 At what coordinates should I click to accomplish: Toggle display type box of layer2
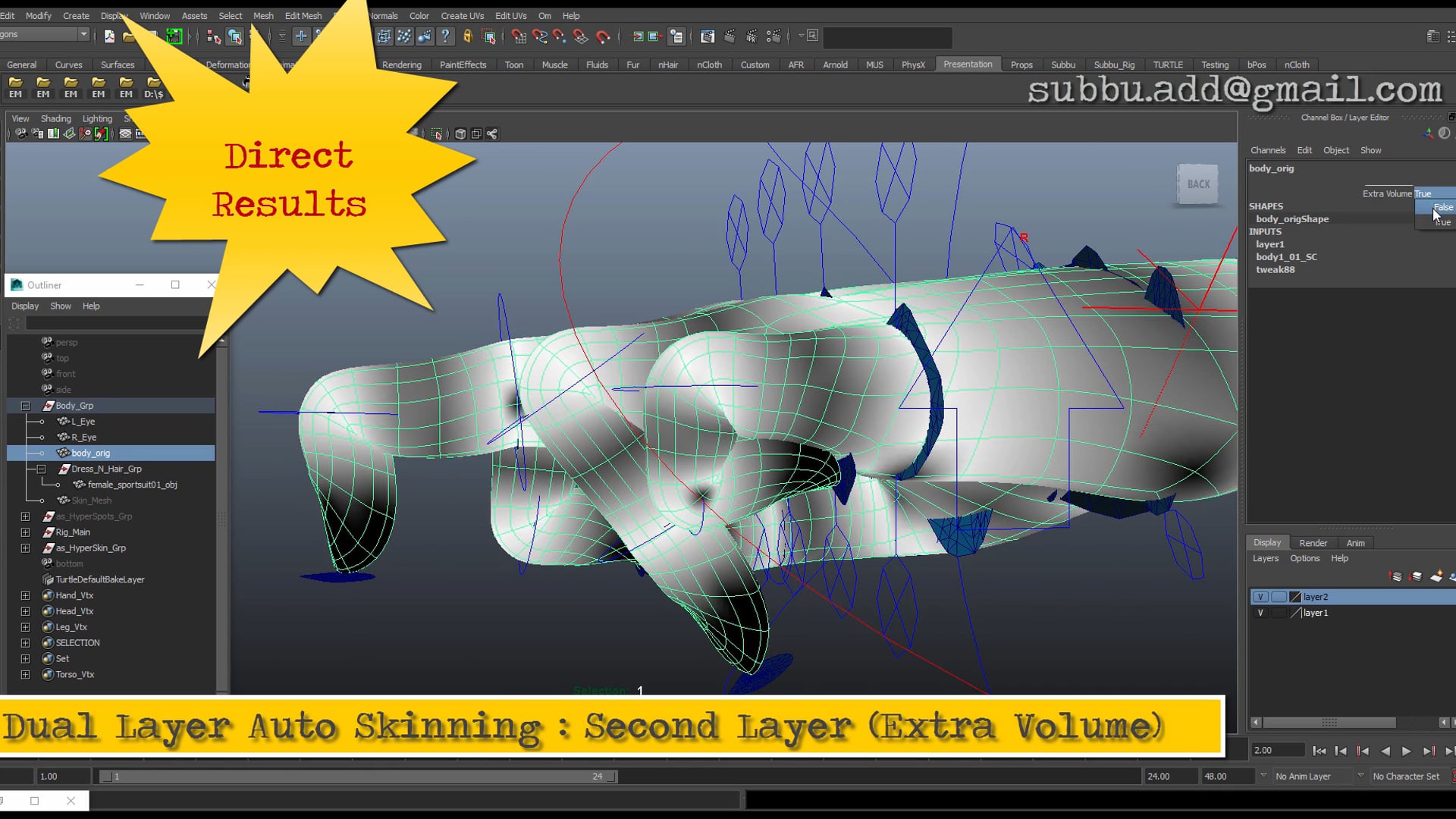pos(1279,597)
